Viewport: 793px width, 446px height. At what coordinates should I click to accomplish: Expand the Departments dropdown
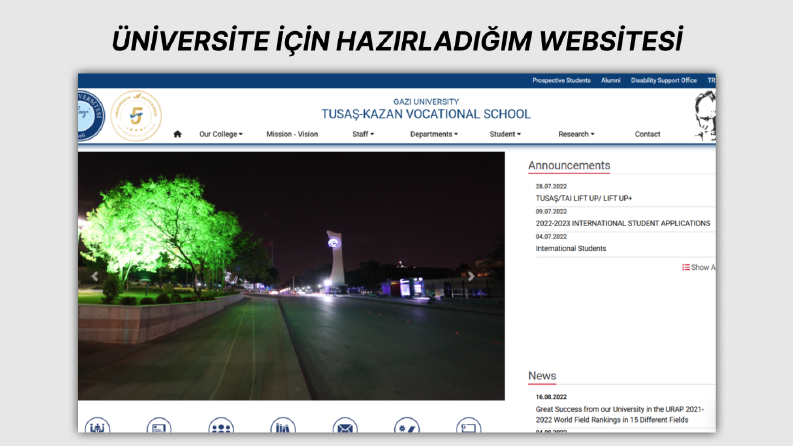(x=434, y=134)
